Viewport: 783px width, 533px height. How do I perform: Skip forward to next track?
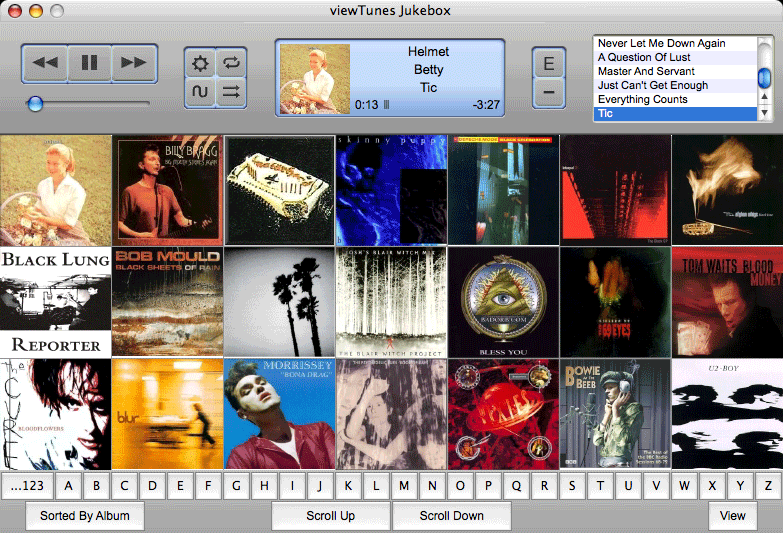click(x=134, y=63)
